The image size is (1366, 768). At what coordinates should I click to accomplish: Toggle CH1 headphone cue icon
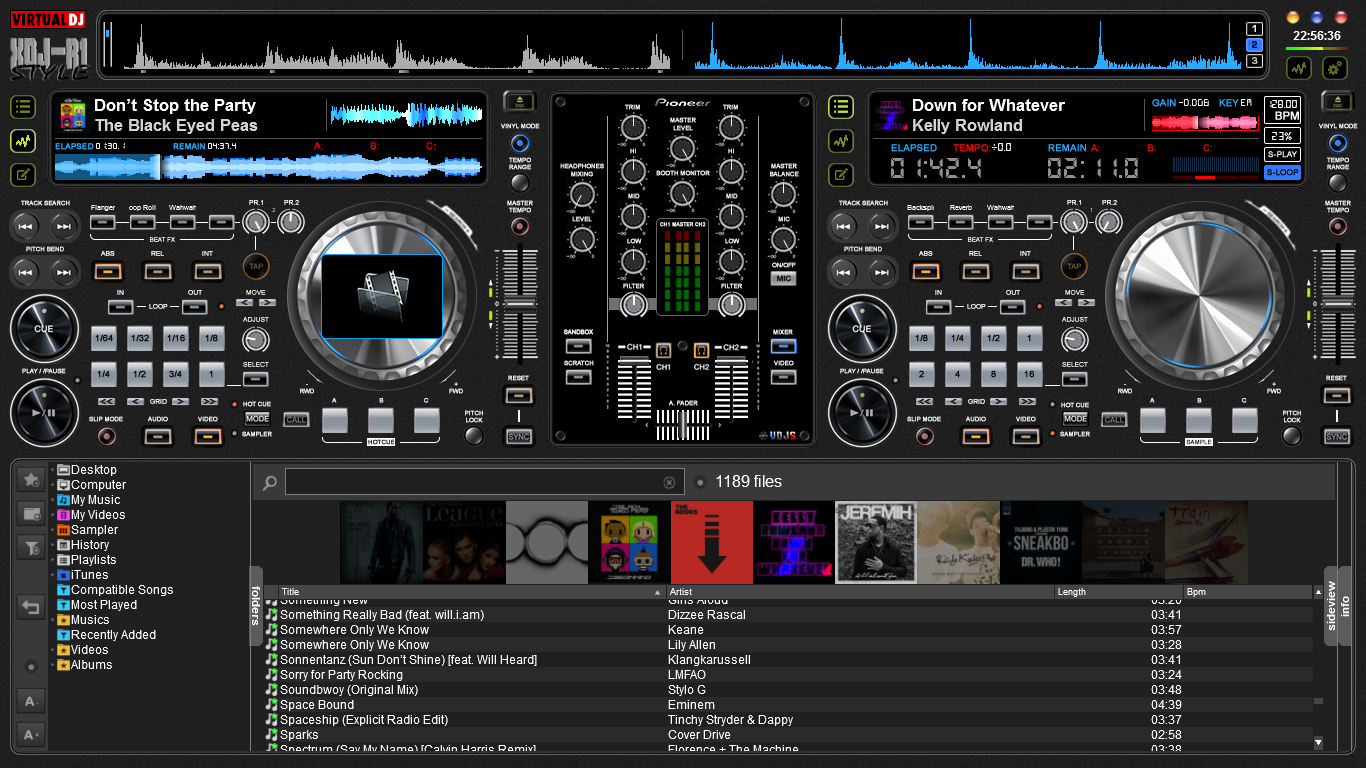pyautogui.click(x=663, y=351)
